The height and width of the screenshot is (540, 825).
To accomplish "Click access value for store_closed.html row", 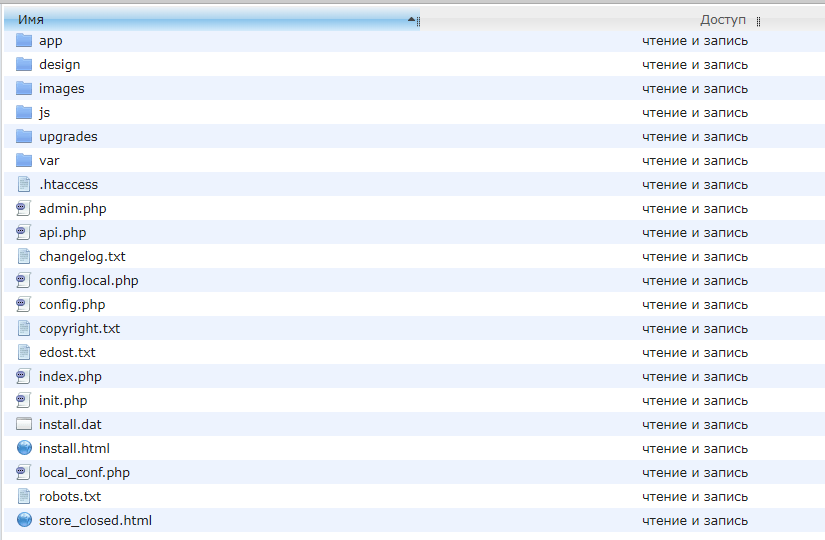I will [x=695, y=521].
